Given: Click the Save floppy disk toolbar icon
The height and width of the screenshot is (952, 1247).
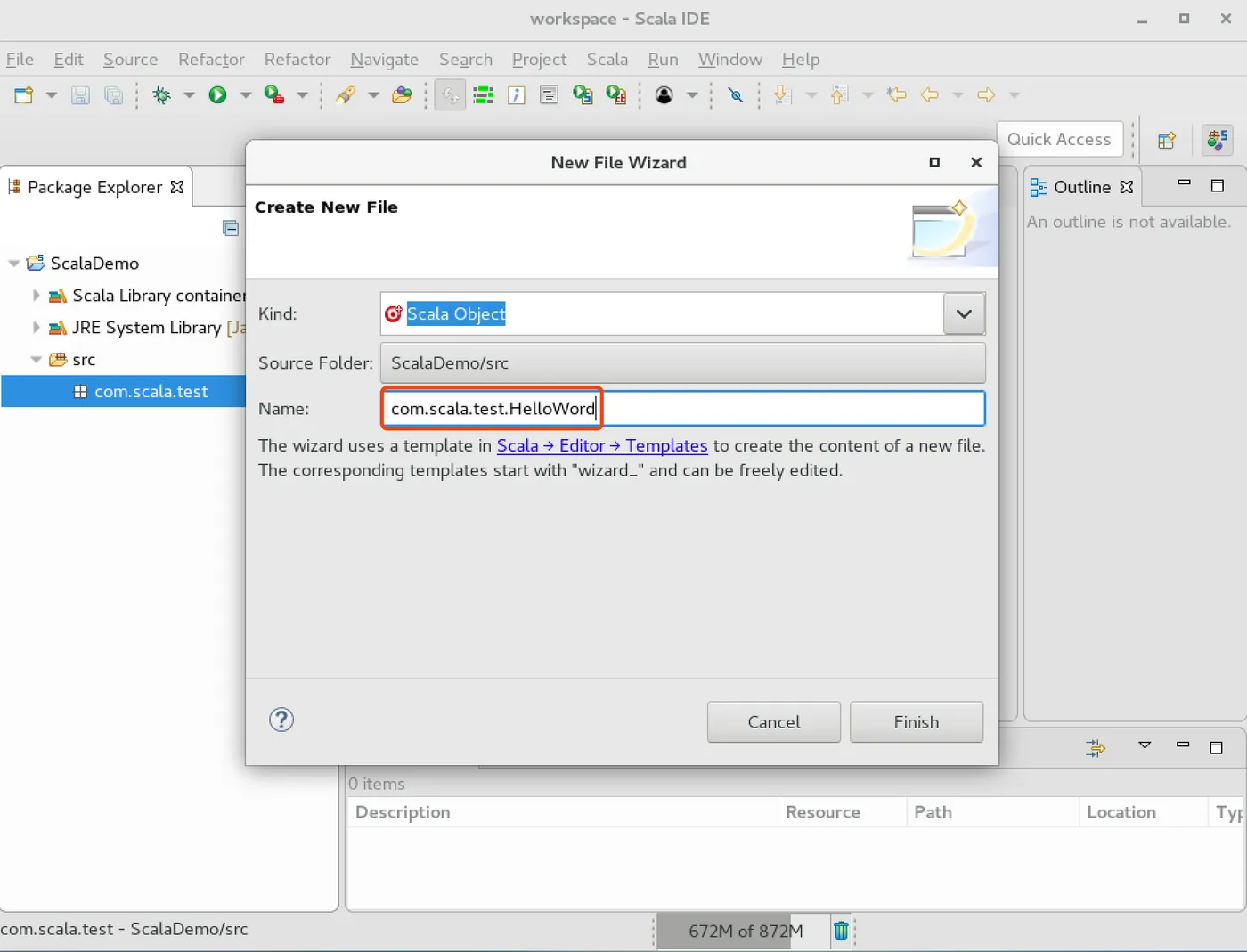Looking at the screenshot, I should 80,94.
